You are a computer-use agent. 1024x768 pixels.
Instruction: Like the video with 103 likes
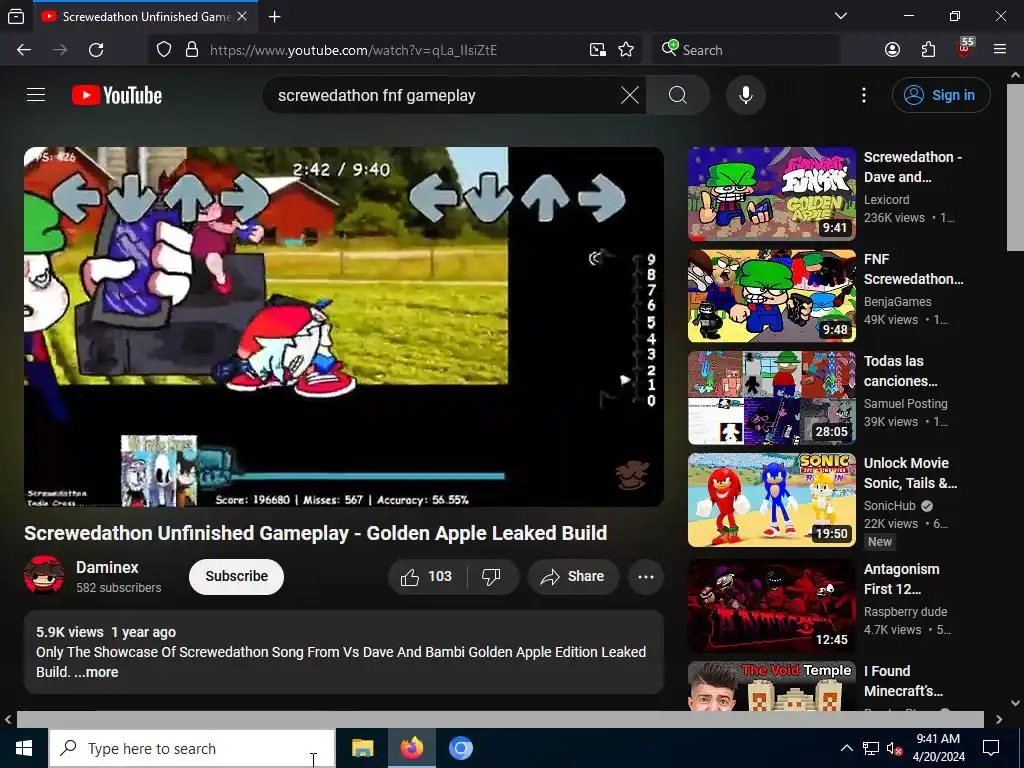click(x=427, y=577)
